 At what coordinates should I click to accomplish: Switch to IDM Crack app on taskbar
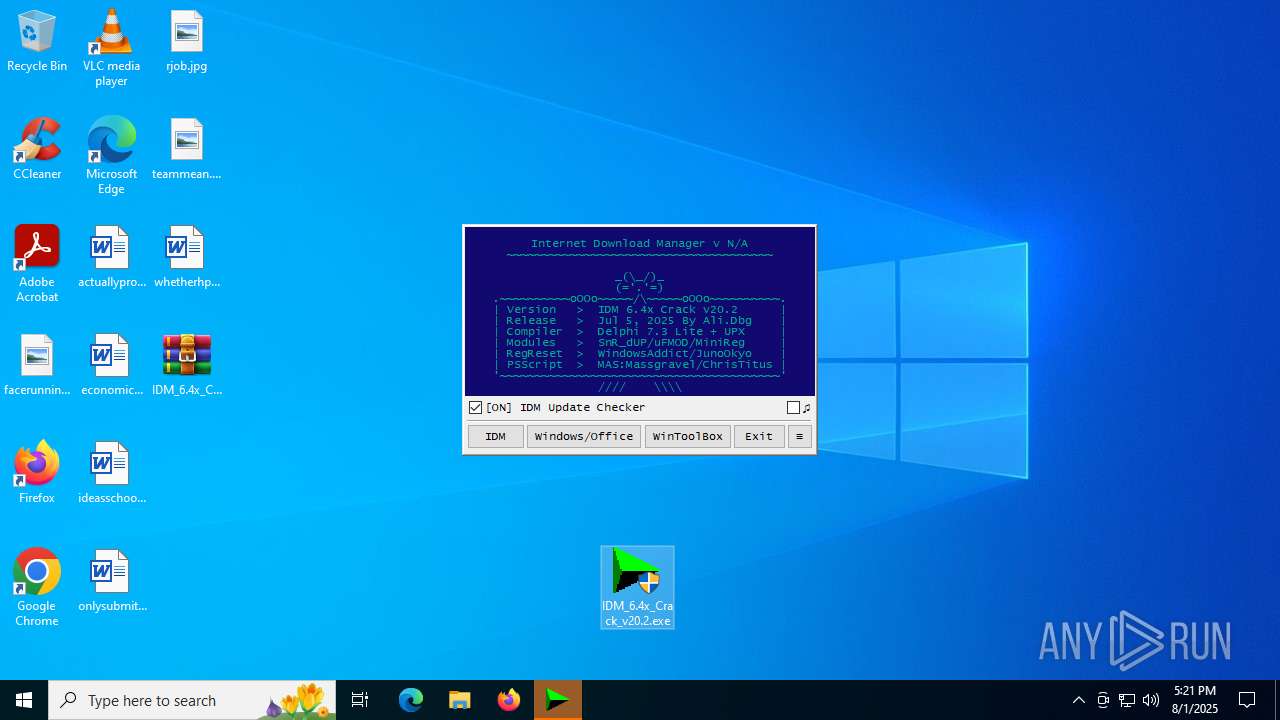click(558, 700)
